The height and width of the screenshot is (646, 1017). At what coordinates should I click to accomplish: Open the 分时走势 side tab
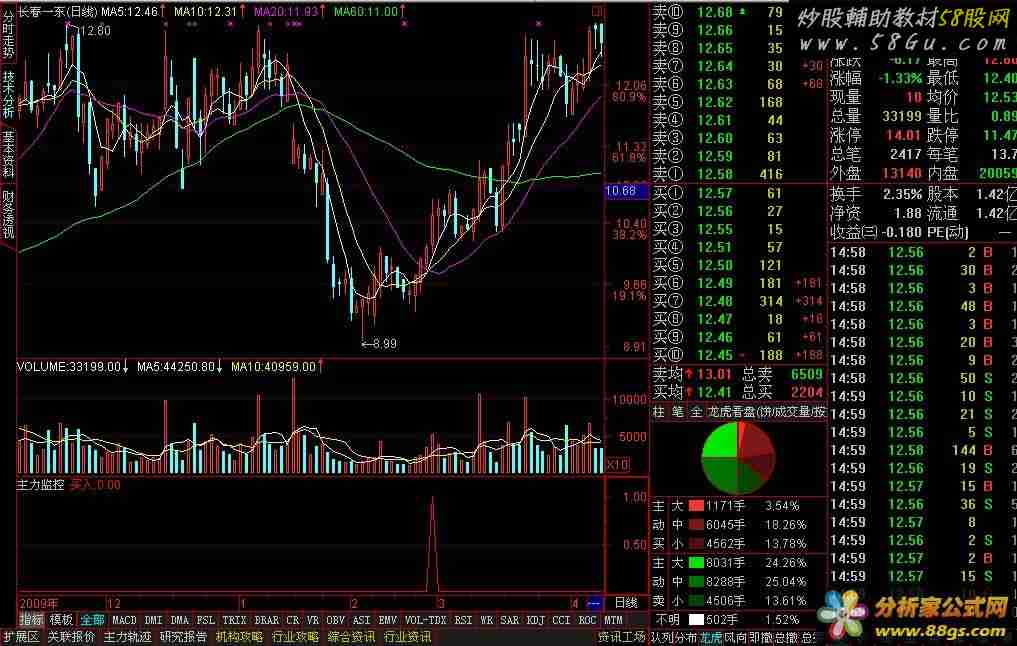tap(8, 32)
